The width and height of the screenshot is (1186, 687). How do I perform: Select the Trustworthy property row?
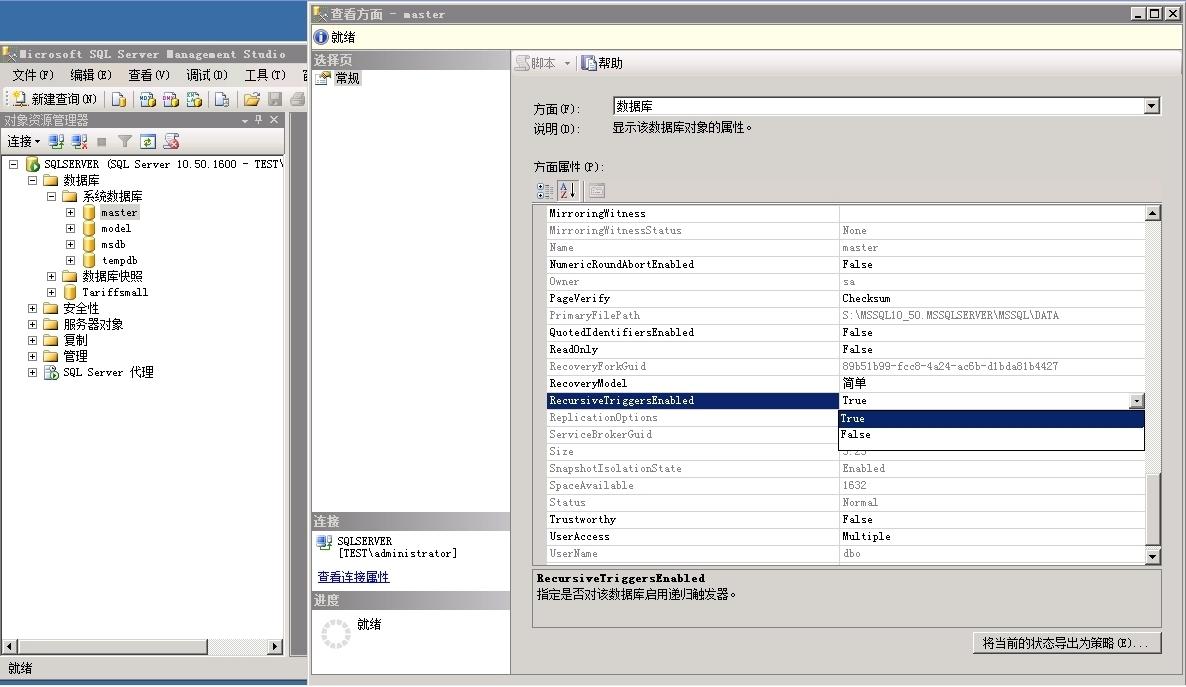pyautogui.click(x=845, y=520)
